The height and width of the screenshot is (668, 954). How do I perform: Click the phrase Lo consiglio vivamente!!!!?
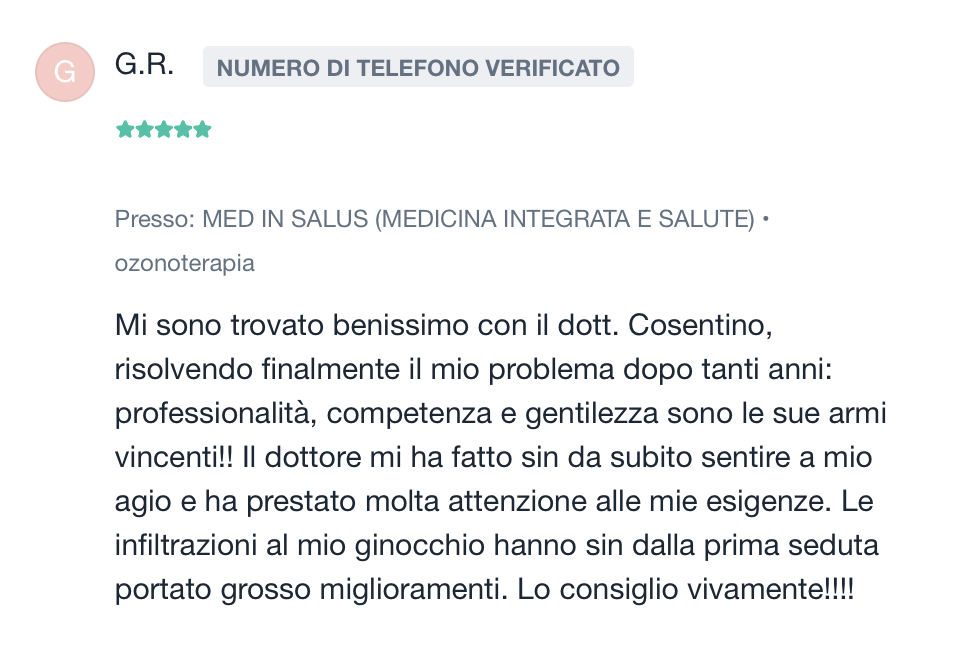pyautogui.click(x=686, y=589)
